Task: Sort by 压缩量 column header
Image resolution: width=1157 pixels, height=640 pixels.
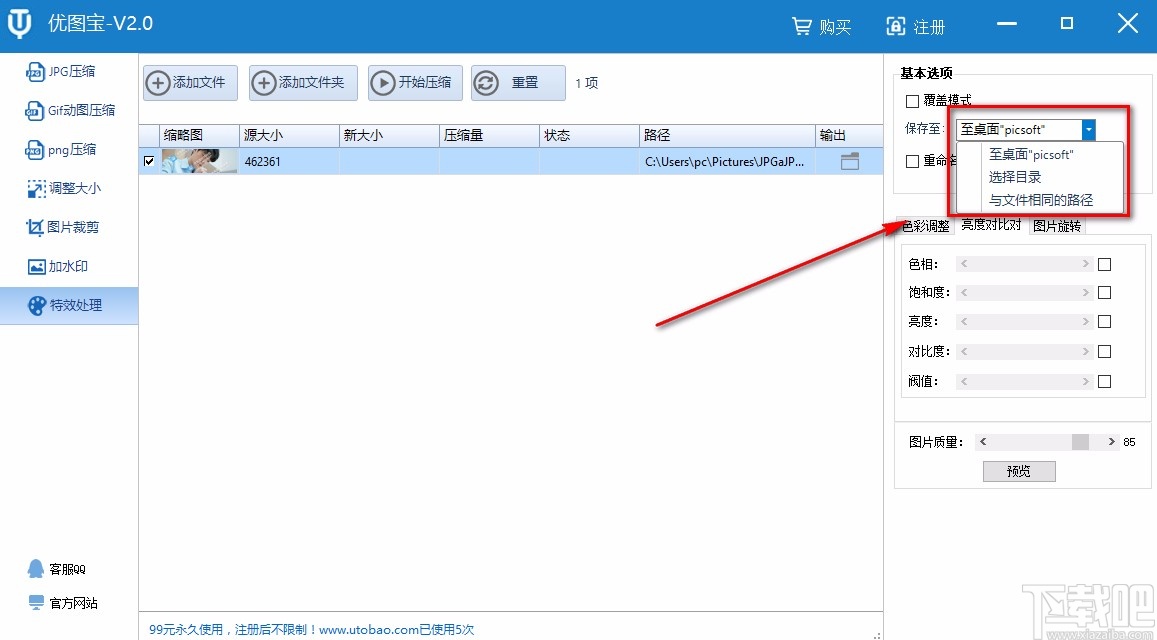Action: (489, 135)
